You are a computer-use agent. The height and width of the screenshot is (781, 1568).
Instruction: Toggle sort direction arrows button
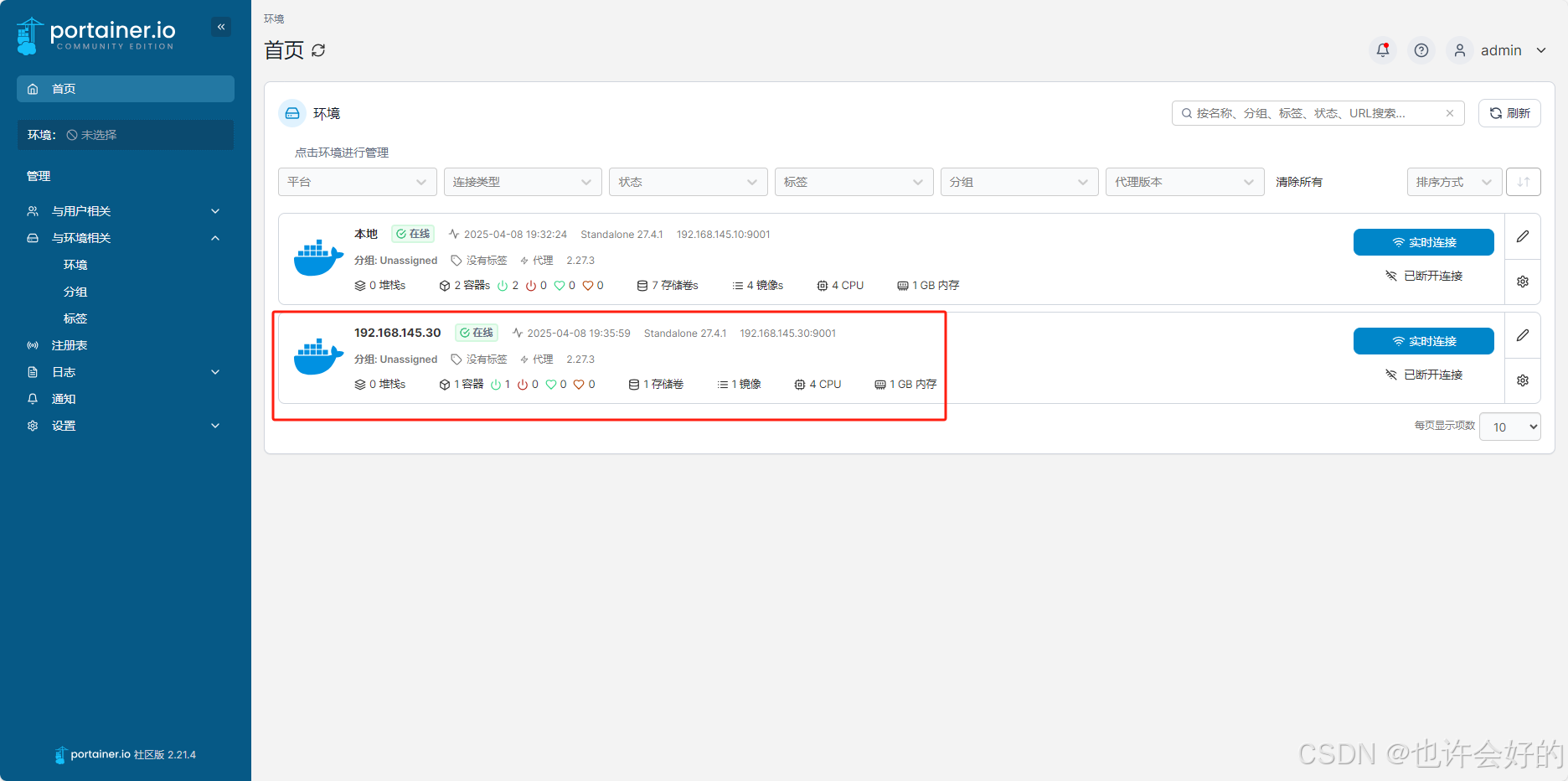(1524, 182)
